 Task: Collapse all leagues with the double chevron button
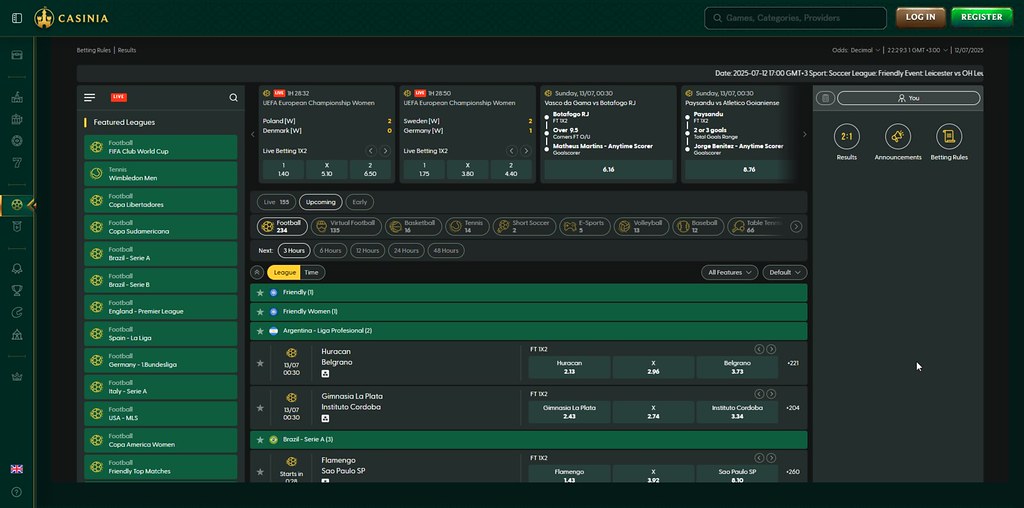pyautogui.click(x=257, y=272)
